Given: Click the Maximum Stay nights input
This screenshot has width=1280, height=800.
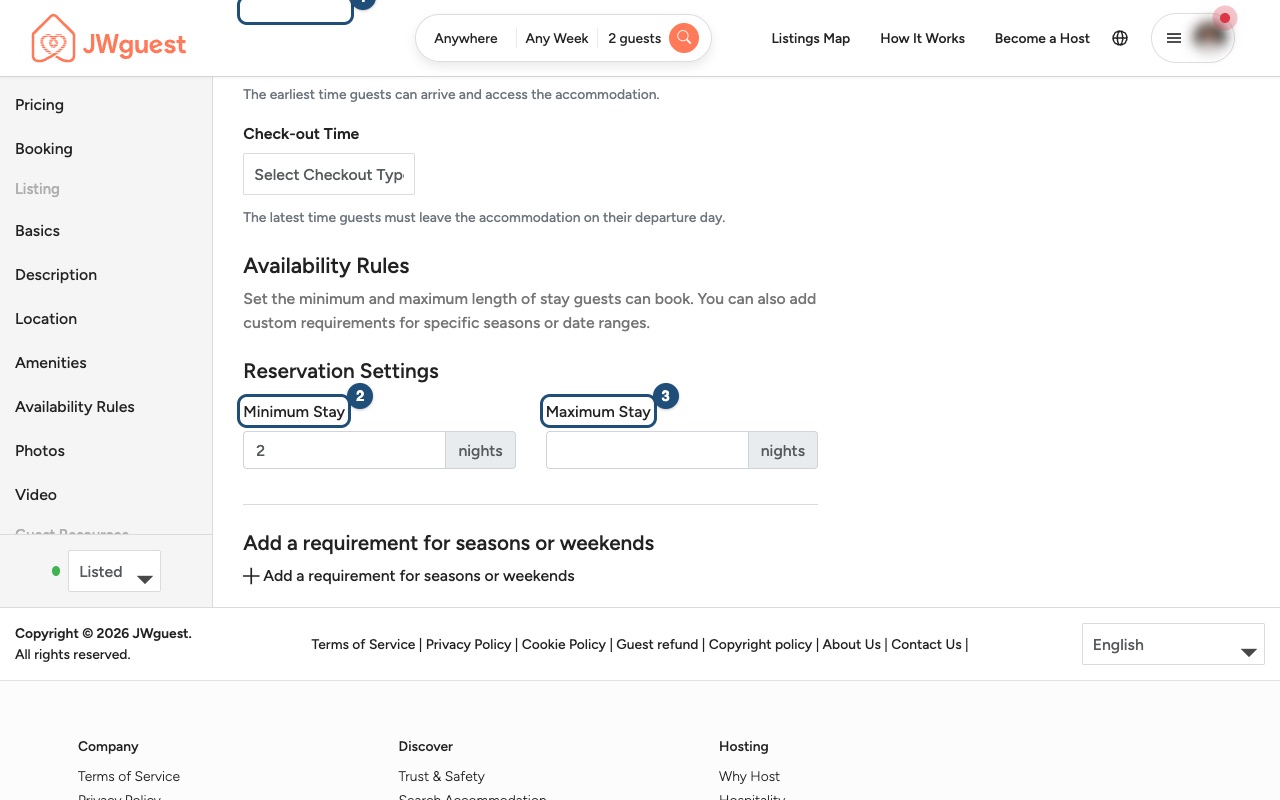Looking at the screenshot, I should pyautogui.click(x=647, y=450).
